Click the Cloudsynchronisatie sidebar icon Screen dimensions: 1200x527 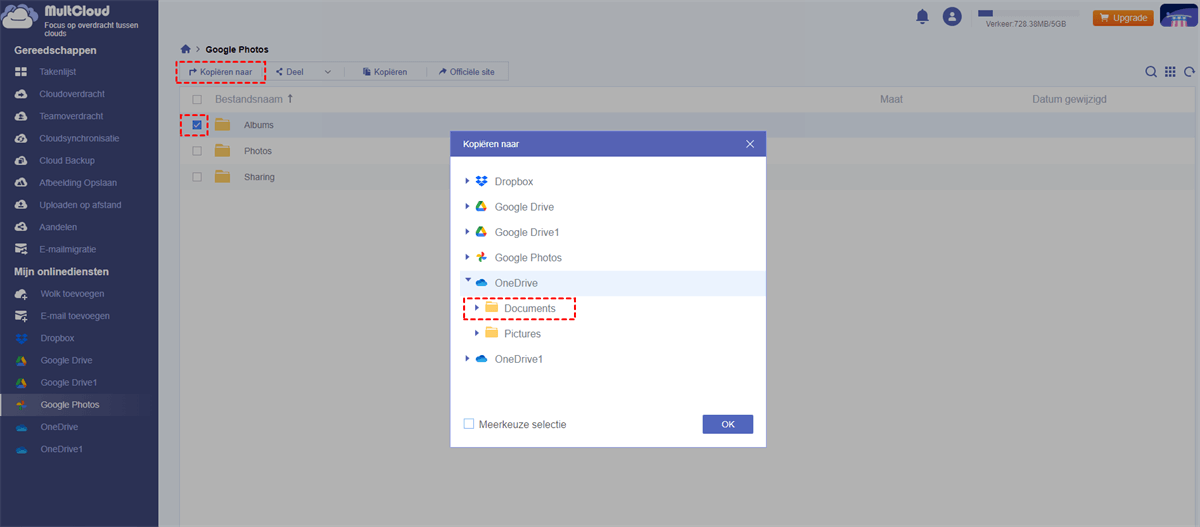point(20,138)
